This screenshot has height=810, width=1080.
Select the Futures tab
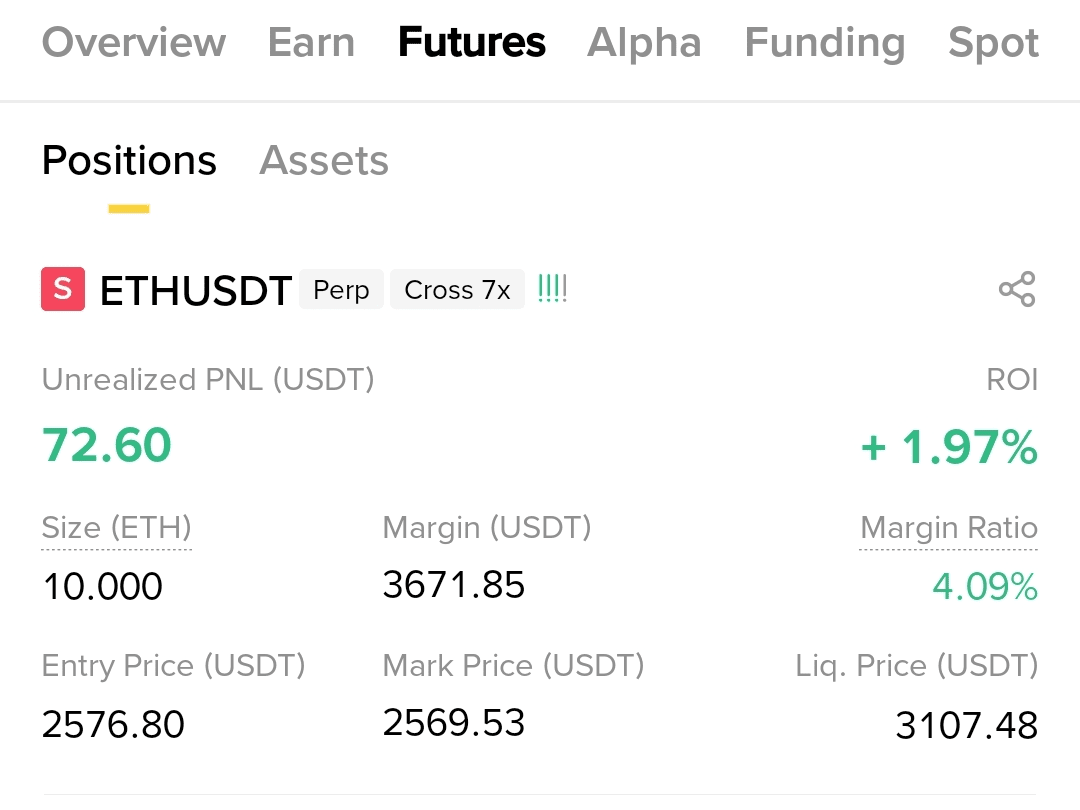[472, 43]
